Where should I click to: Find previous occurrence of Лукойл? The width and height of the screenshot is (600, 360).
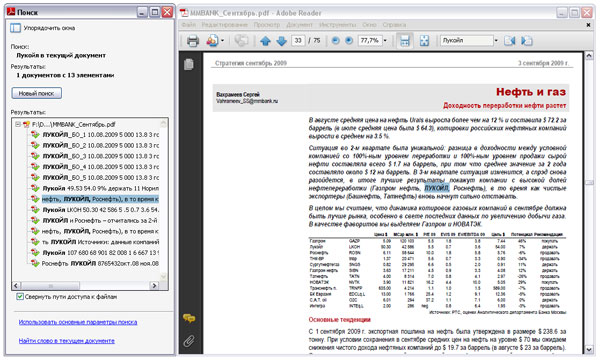509,41
